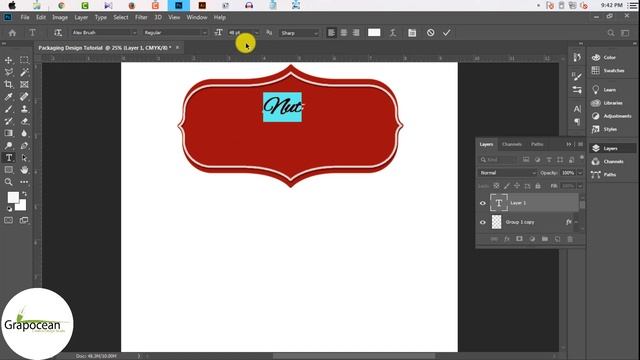Switch to the Channels tab
Screen dimensions: 640x360
[512, 144]
